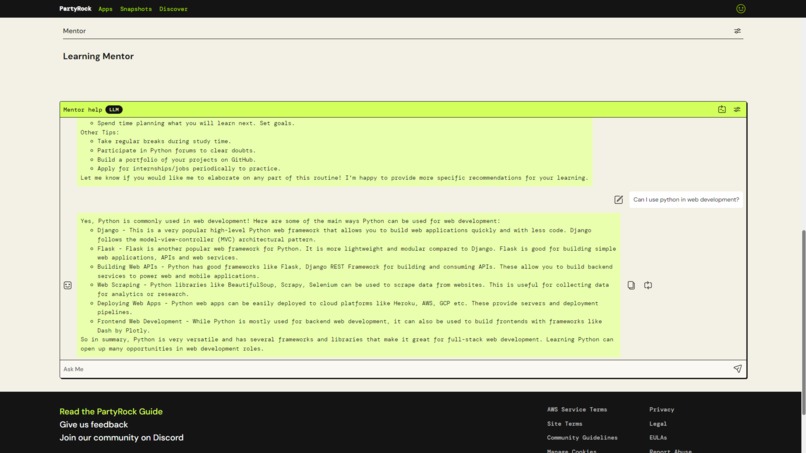Click the 'Deploying Web Apps' bullet text

pos(347,307)
